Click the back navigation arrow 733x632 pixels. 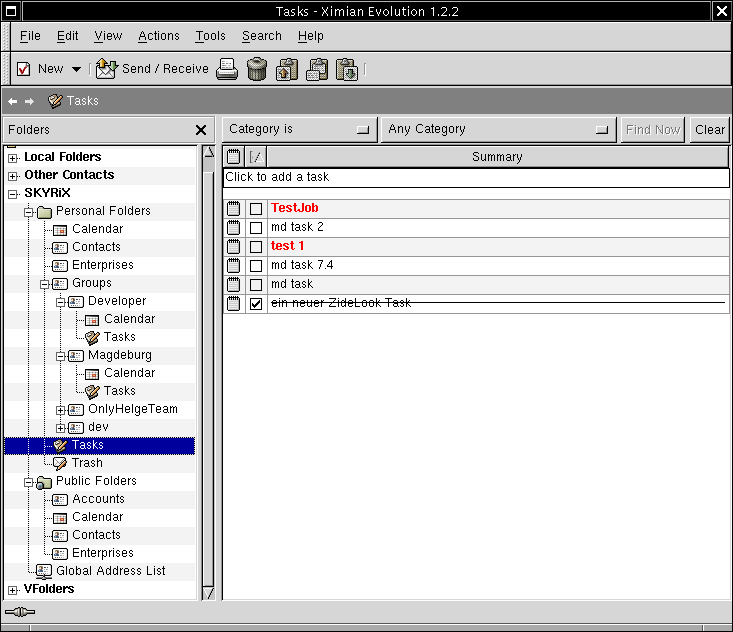pos(13,101)
